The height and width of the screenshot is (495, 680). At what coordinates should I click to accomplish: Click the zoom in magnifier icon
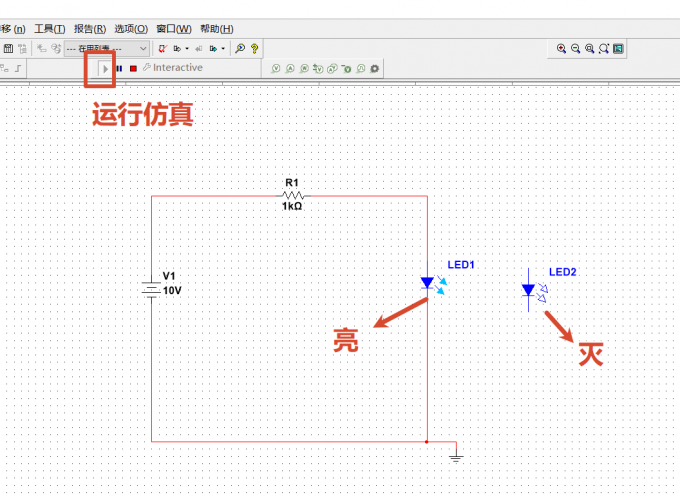(x=561, y=49)
